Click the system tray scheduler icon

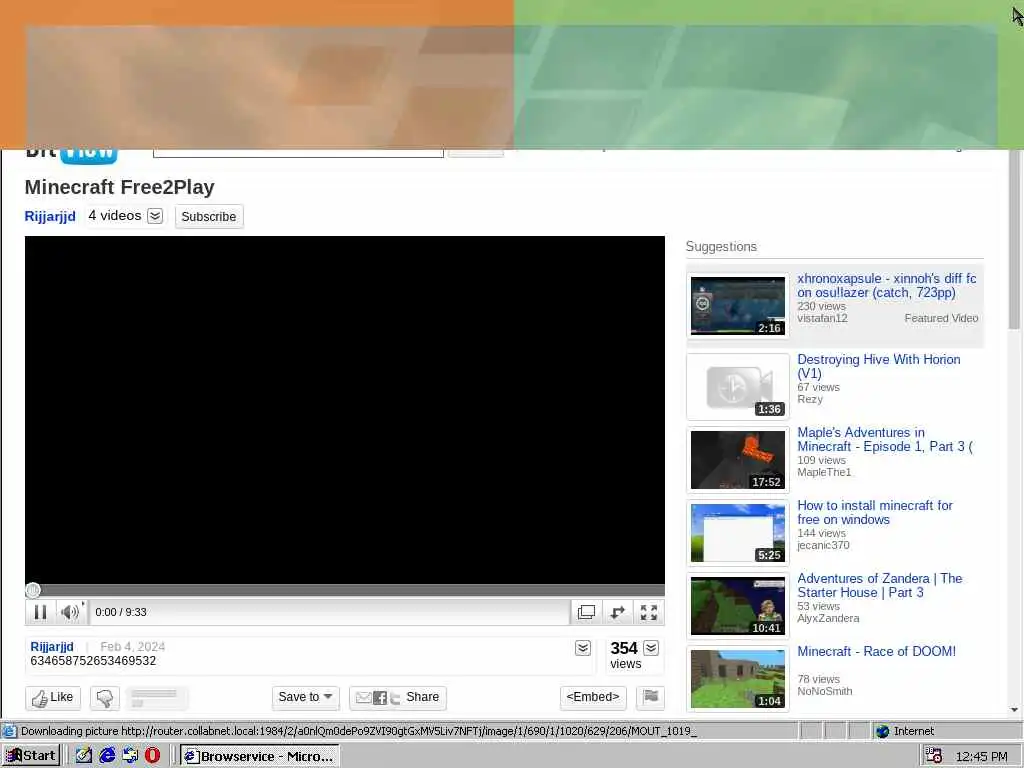[x=934, y=756]
